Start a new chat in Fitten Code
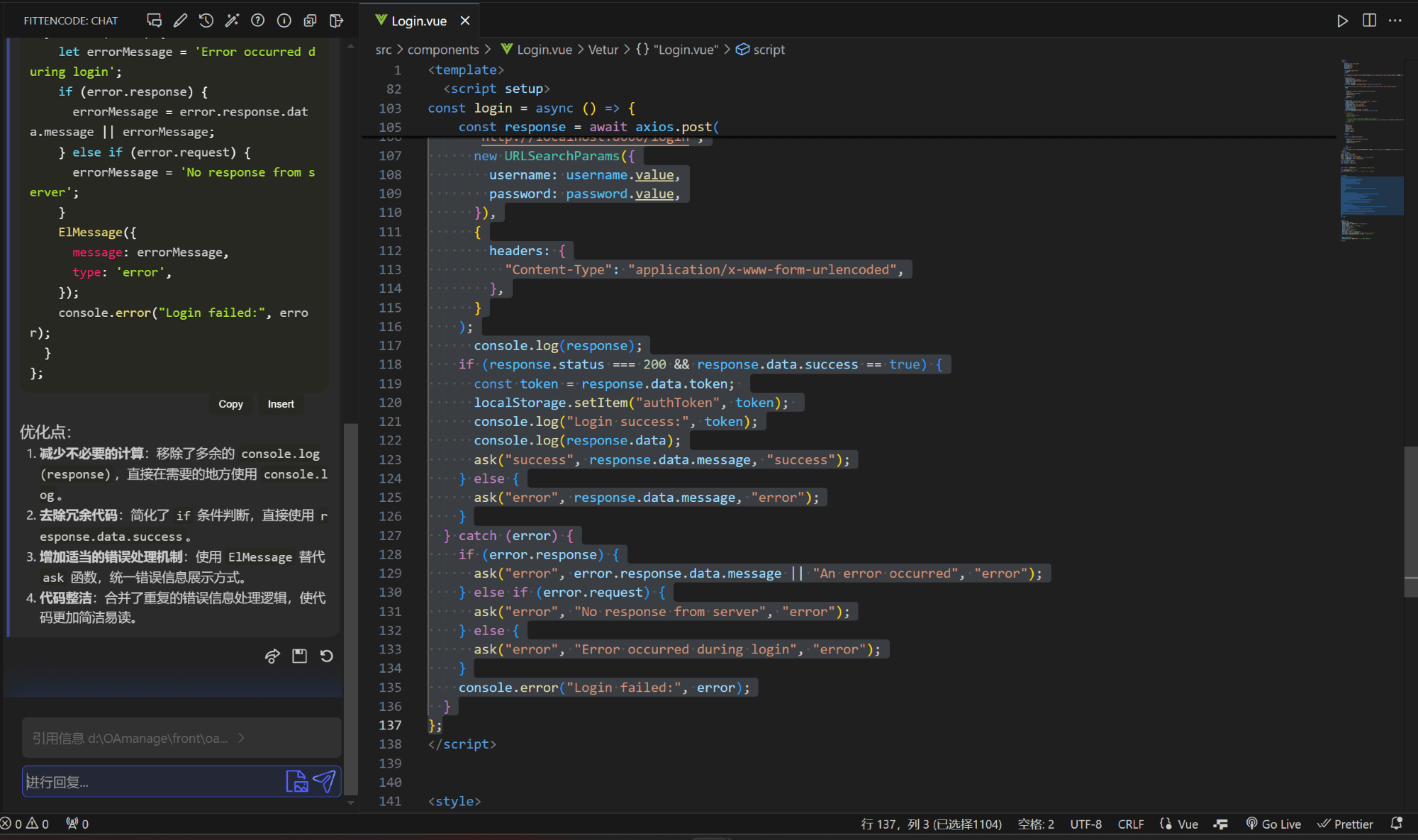The image size is (1418, 840). 154,21
